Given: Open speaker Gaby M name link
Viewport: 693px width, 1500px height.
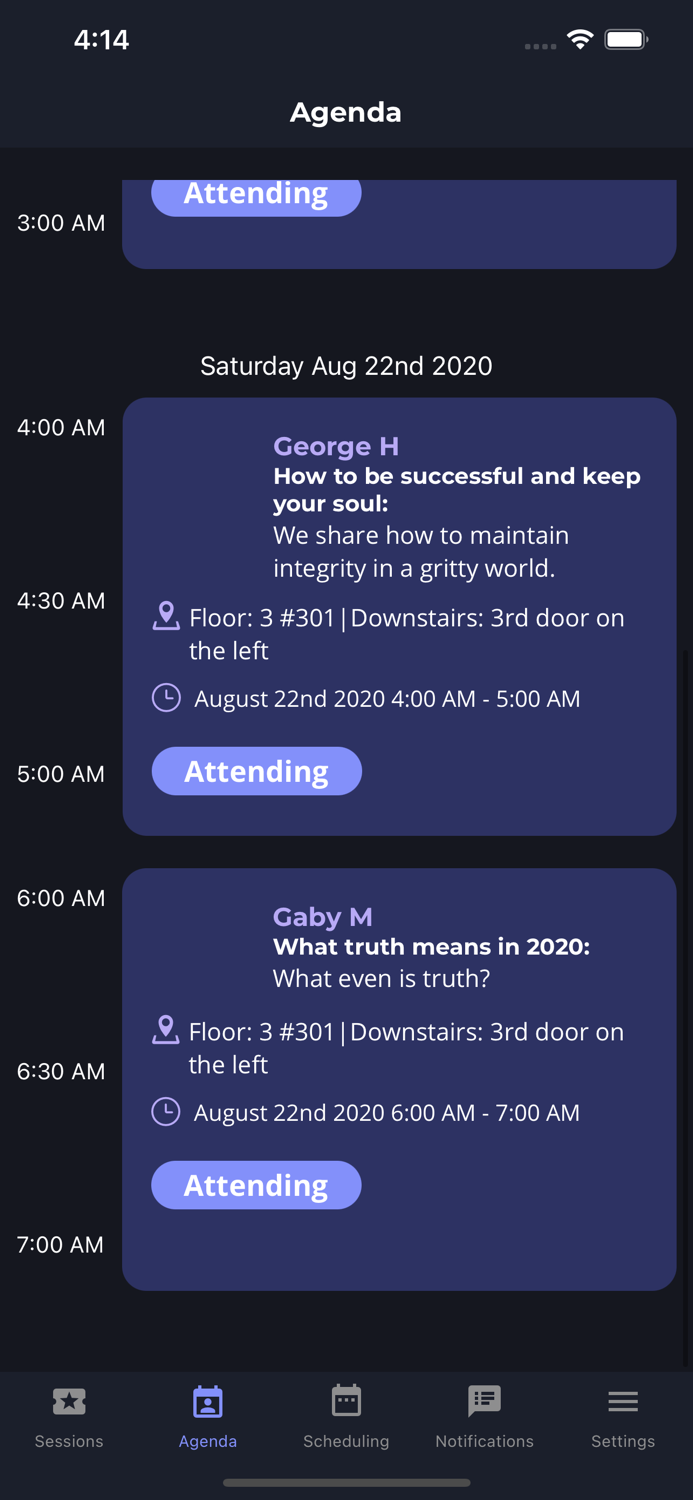Looking at the screenshot, I should [x=322, y=916].
